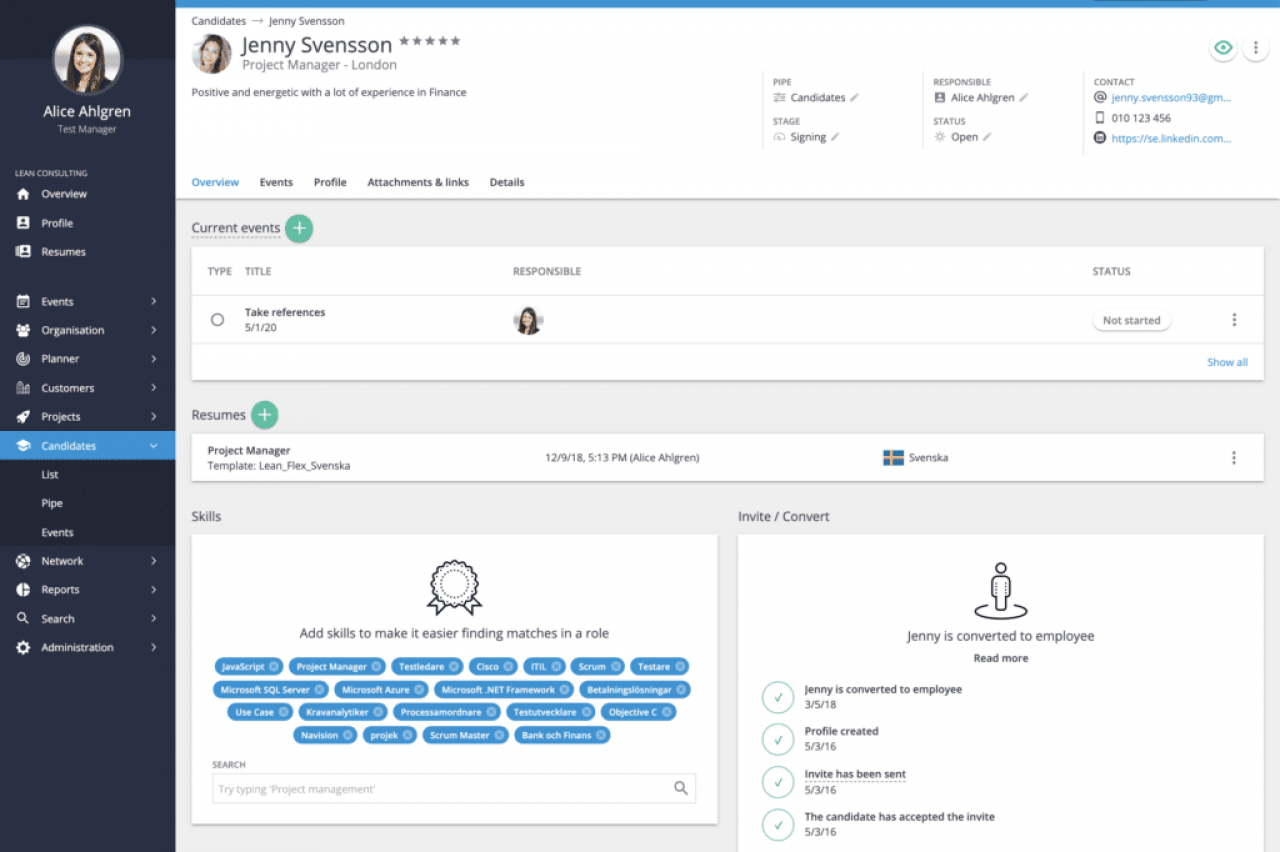Click into the skills search input field
Image resolution: width=1280 pixels, height=852 pixels.
pos(440,789)
